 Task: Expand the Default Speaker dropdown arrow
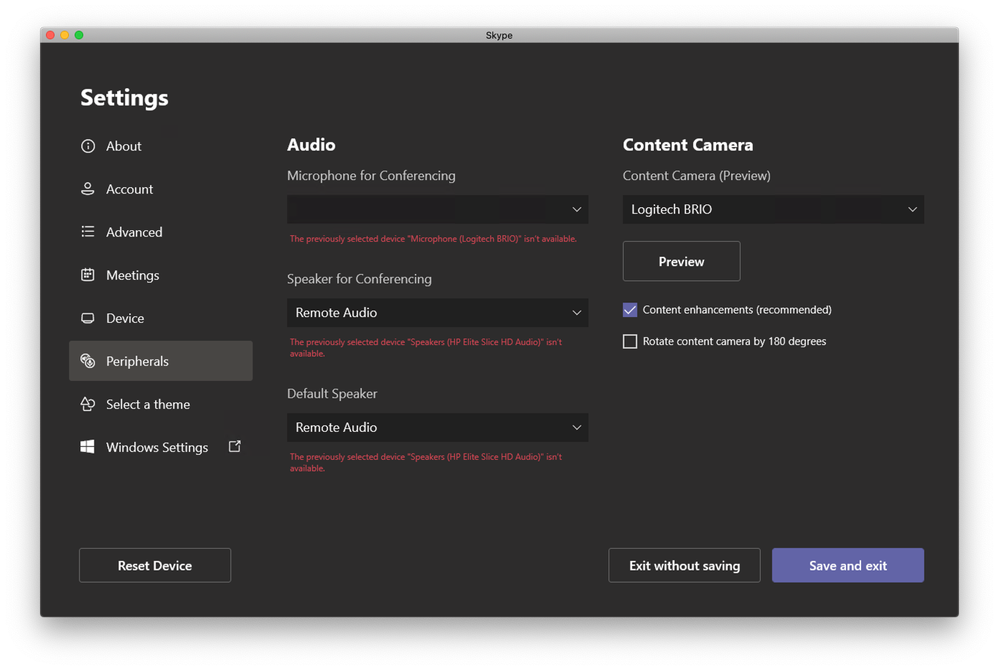[577, 428]
